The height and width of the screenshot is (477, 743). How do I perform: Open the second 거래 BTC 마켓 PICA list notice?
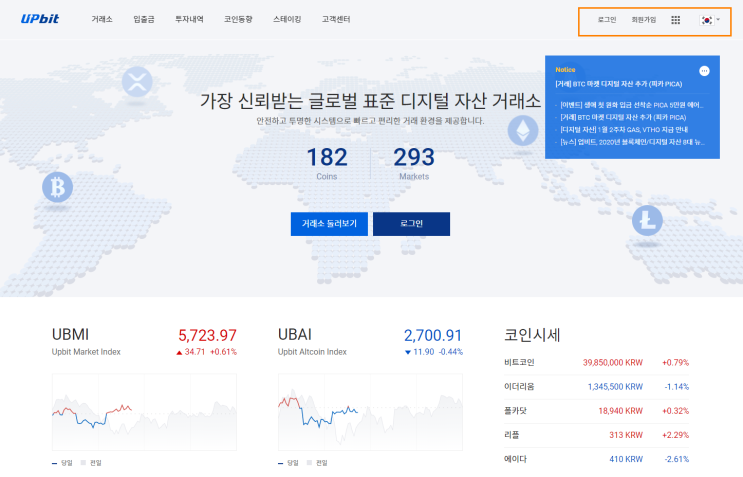[623, 117]
